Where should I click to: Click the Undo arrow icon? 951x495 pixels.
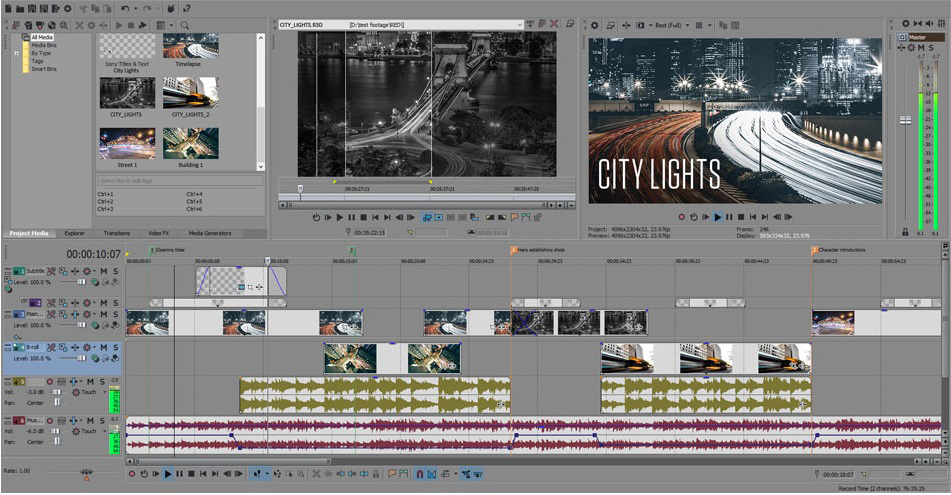pyautogui.click(x=125, y=8)
